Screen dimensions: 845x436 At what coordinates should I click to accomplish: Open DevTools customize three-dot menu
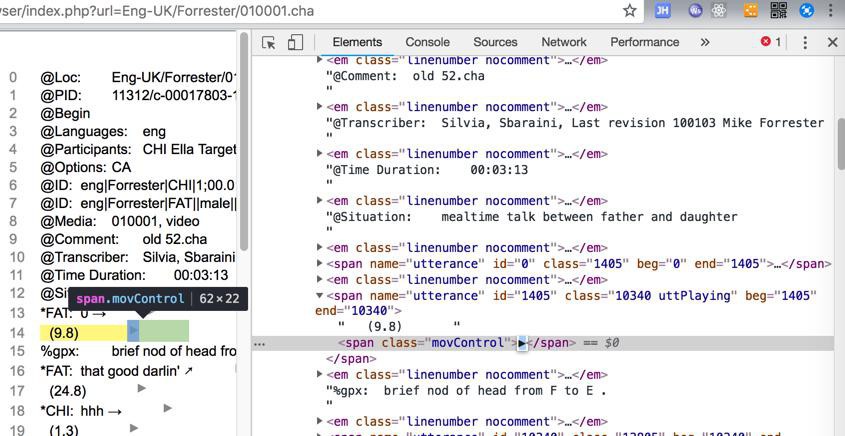click(x=805, y=43)
